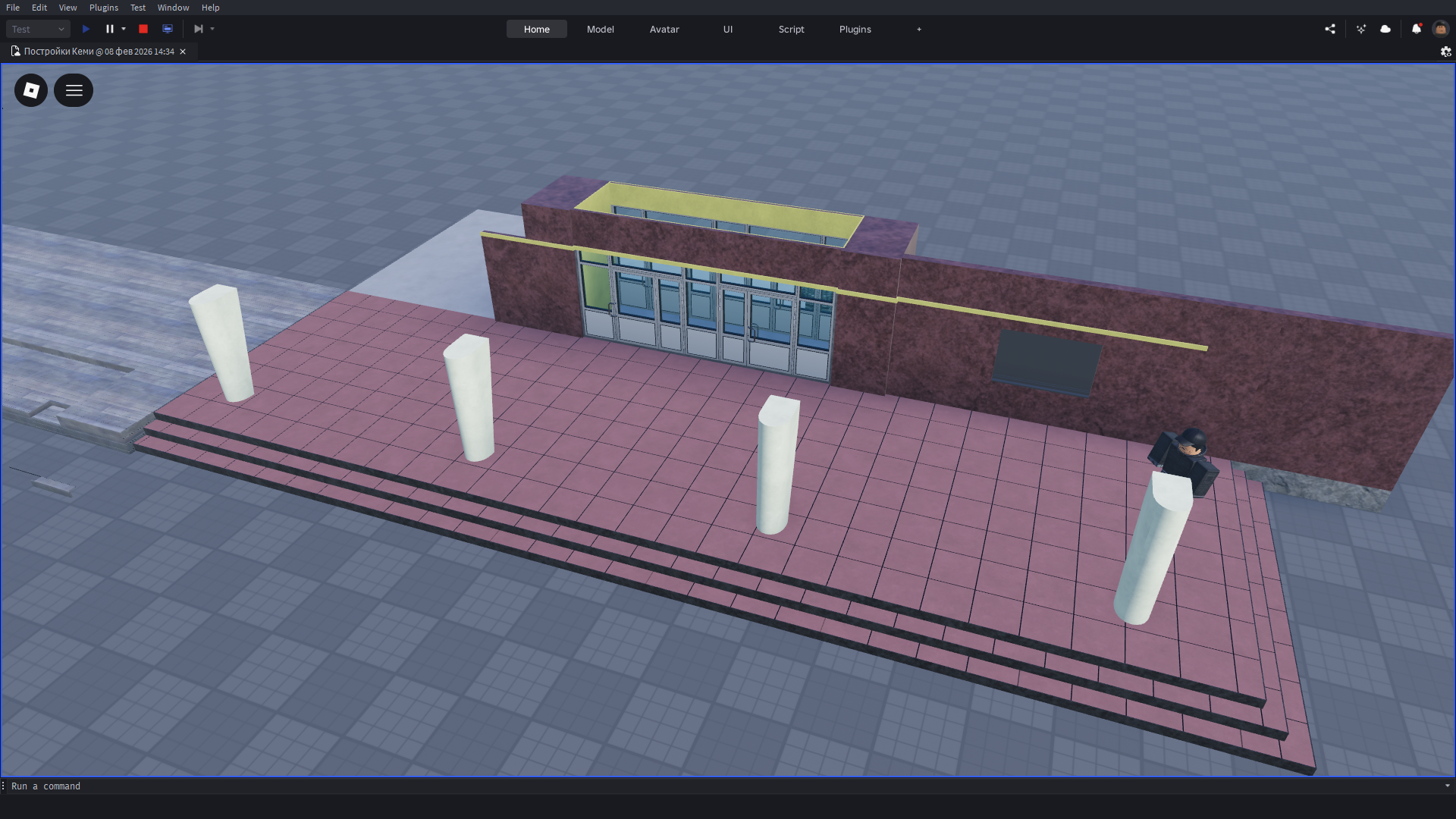Image resolution: width=1456 pixels, height=819 pixels.
Task: Expand the arrow next to Pause
Action: tap(124, 29)
